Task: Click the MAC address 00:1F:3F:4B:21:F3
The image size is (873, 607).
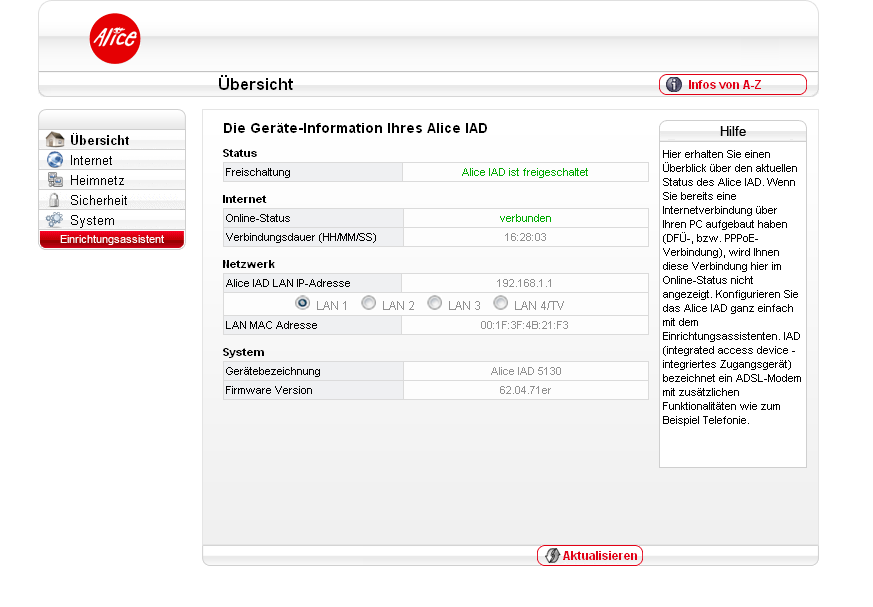Action: (x=524, y=325)
